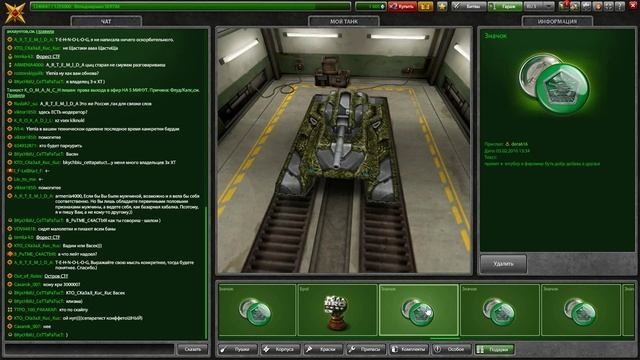The height and width of the screenshot is (360, 640).
Task: Click the crystals balance indicator
Action: [x=371, y=7]
